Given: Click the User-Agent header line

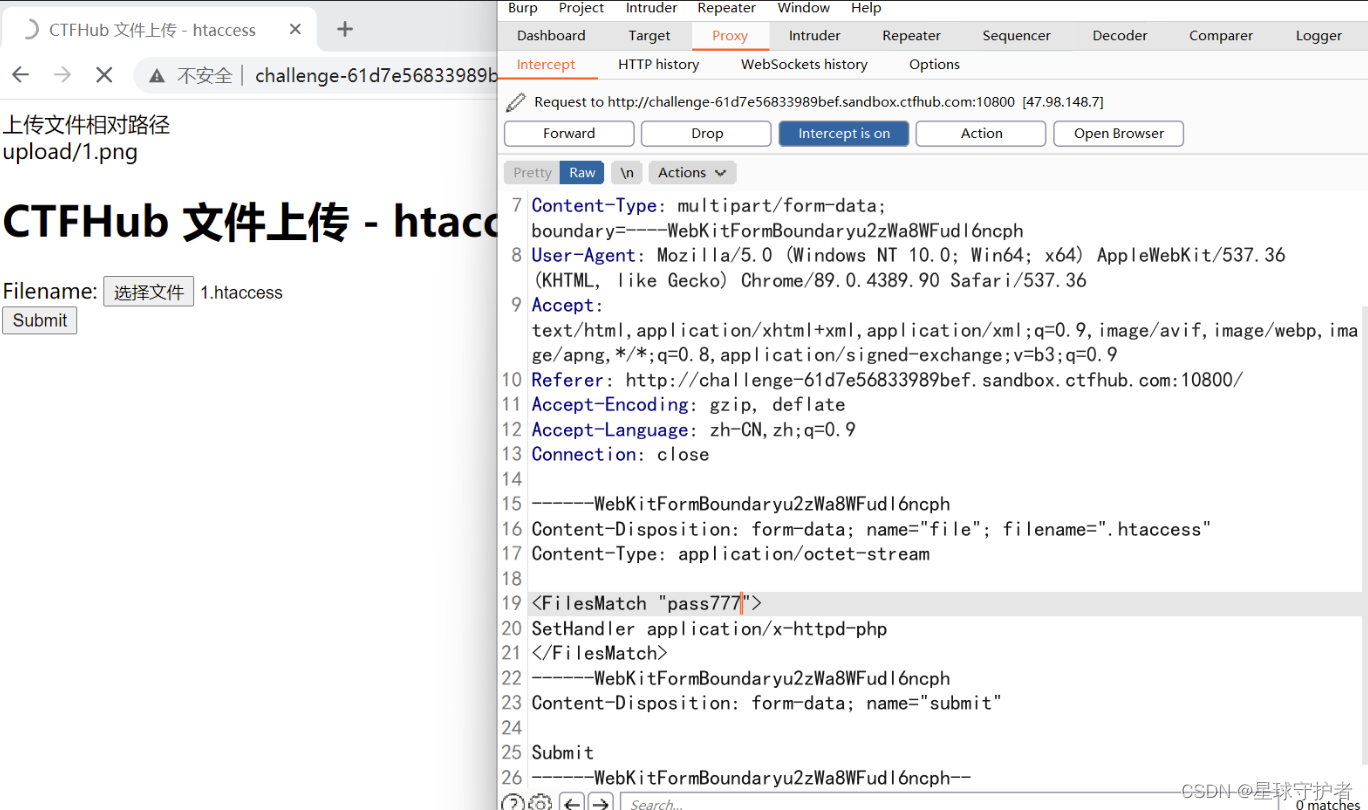Looking at the screenshot, I should click(x=908, y=268).
